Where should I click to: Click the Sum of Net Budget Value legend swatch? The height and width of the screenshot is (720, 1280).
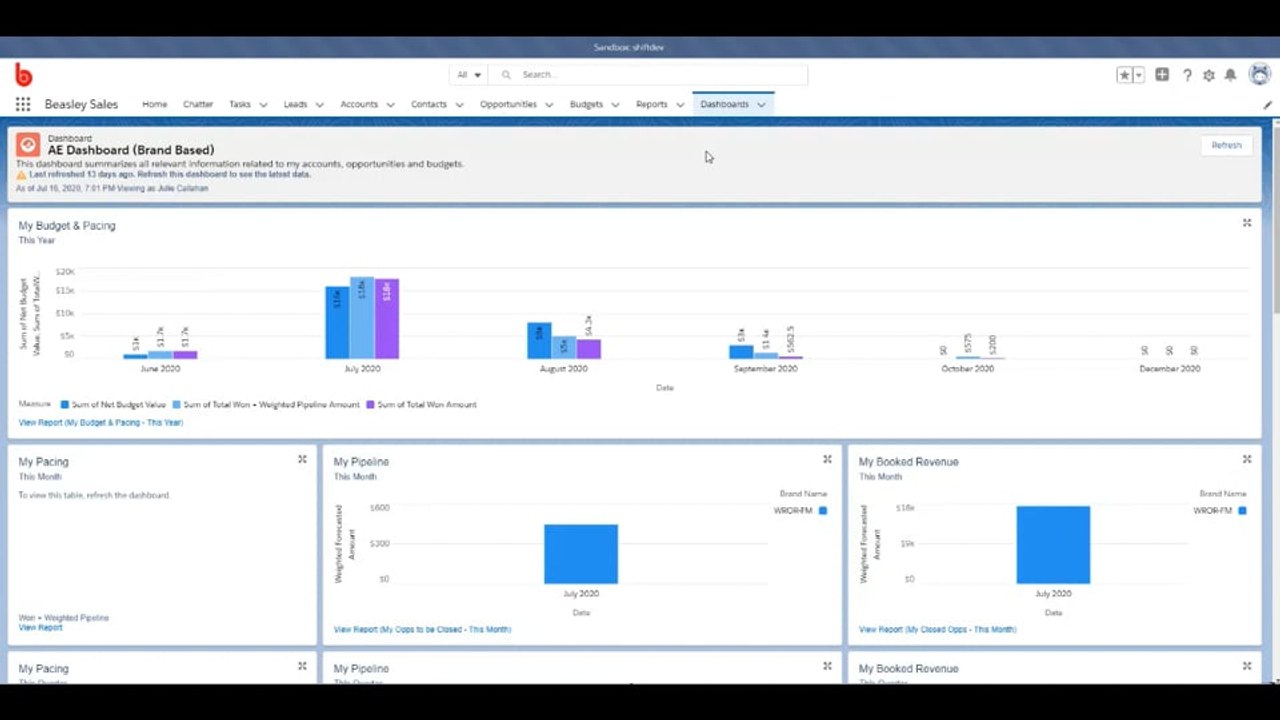[65, 405]
